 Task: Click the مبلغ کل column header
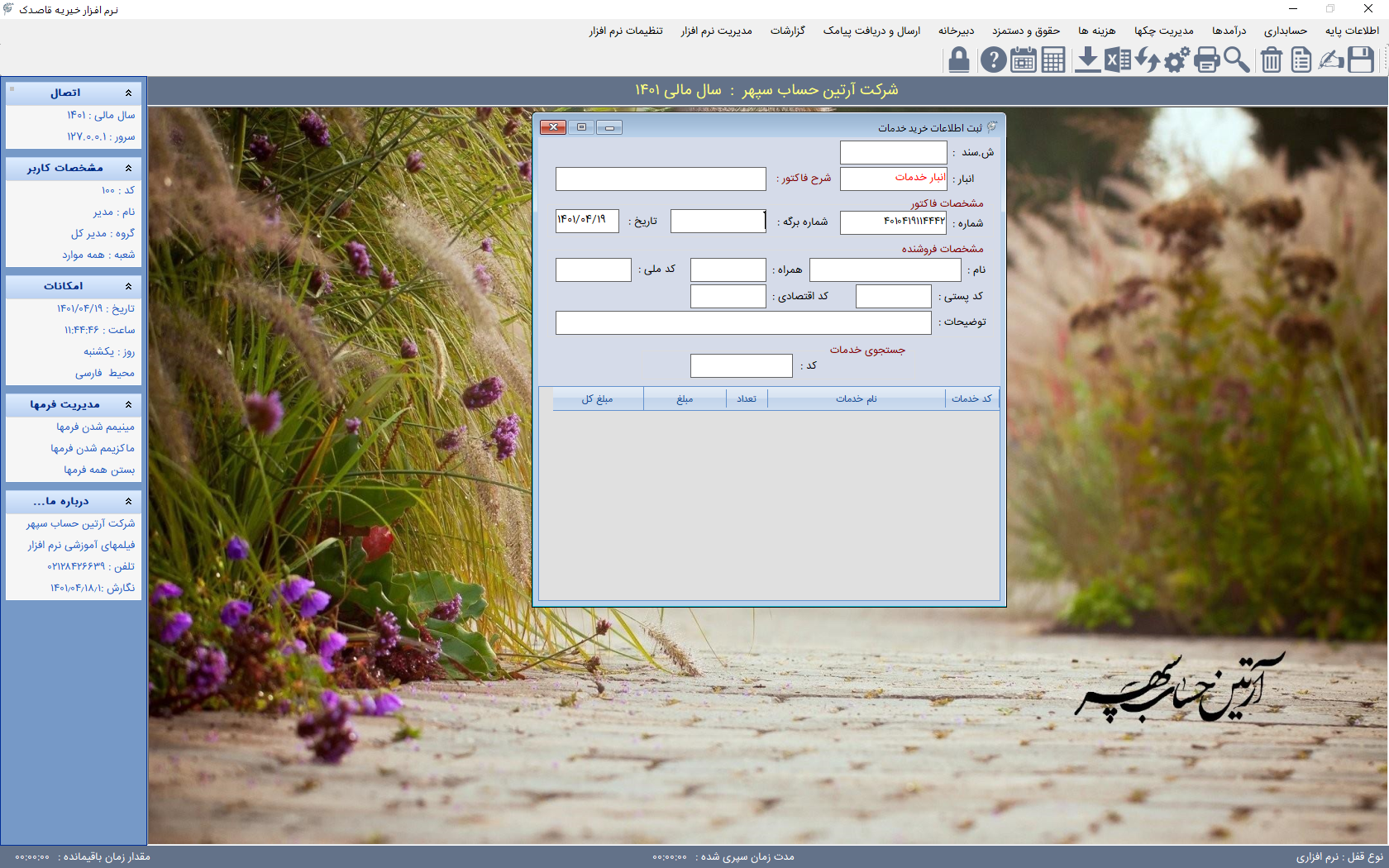(x=597, y=399)
